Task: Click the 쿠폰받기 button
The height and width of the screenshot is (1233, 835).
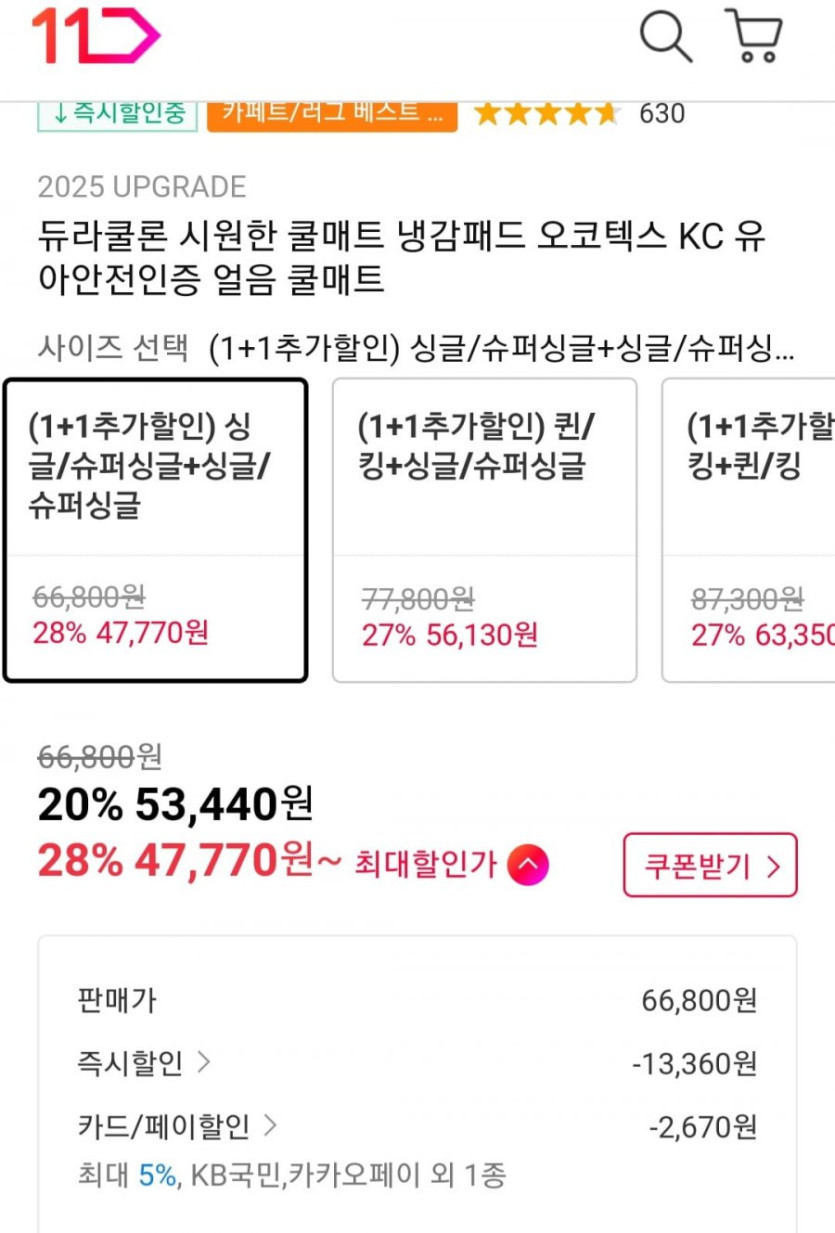Action: click(710, 865)
